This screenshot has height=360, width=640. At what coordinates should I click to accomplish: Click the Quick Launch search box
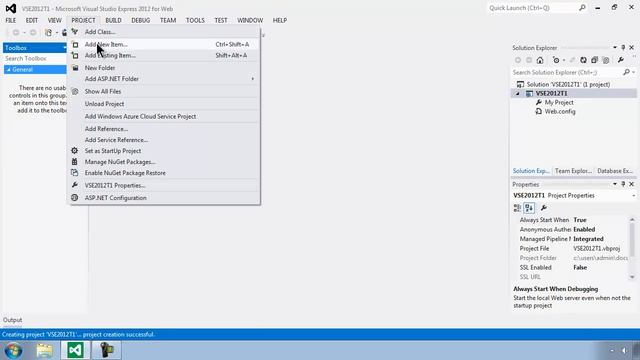click(538, 8)
